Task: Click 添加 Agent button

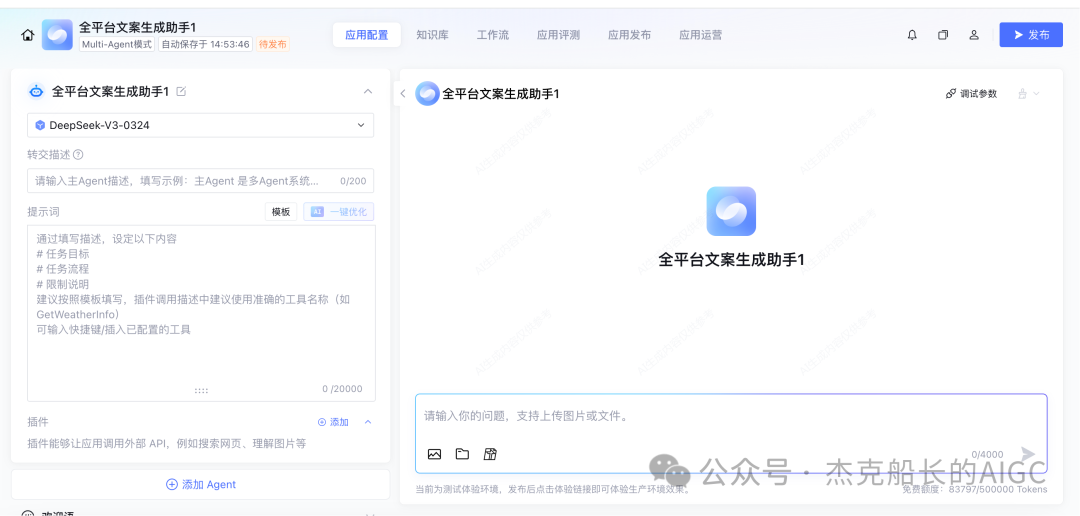Action: (200, 484)
